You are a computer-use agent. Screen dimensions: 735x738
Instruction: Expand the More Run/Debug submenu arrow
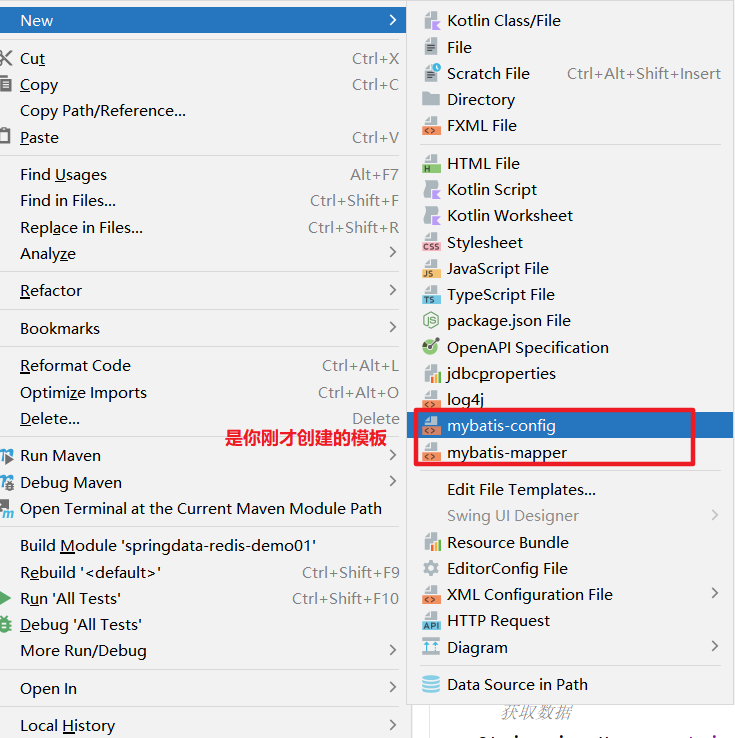point(393,650)
